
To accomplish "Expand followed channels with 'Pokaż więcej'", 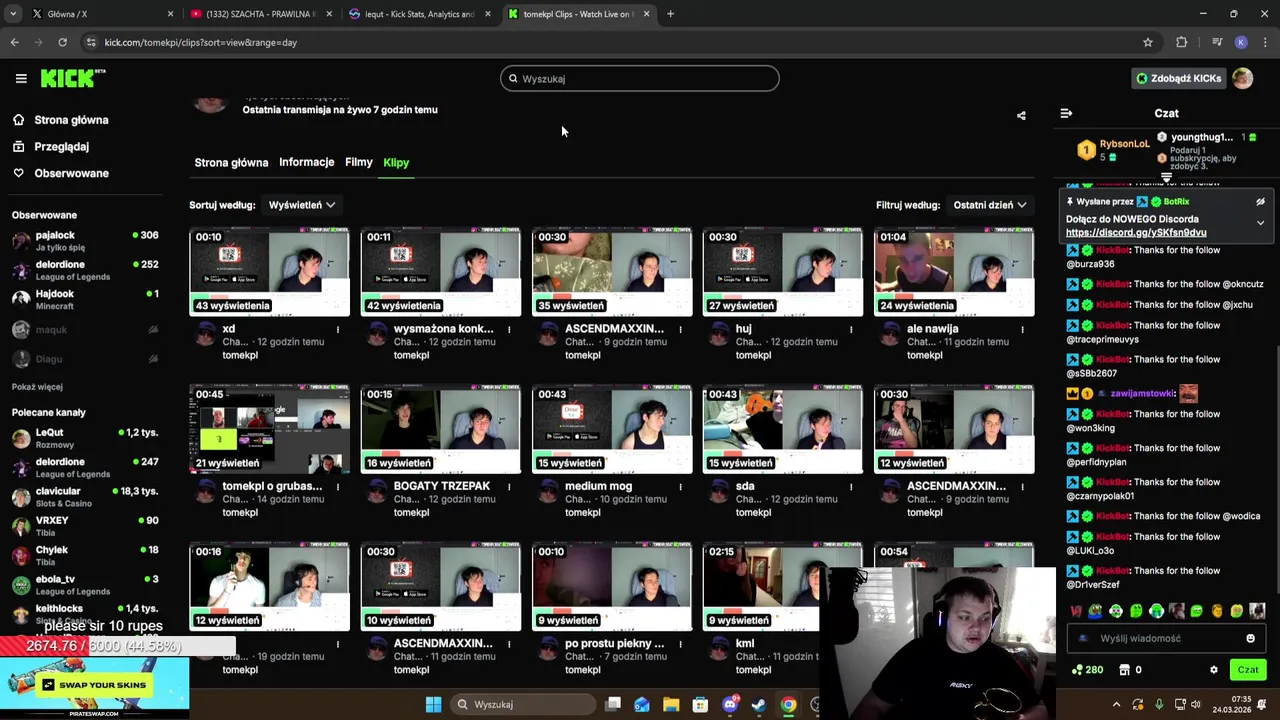I will click(x=37, y=387).
